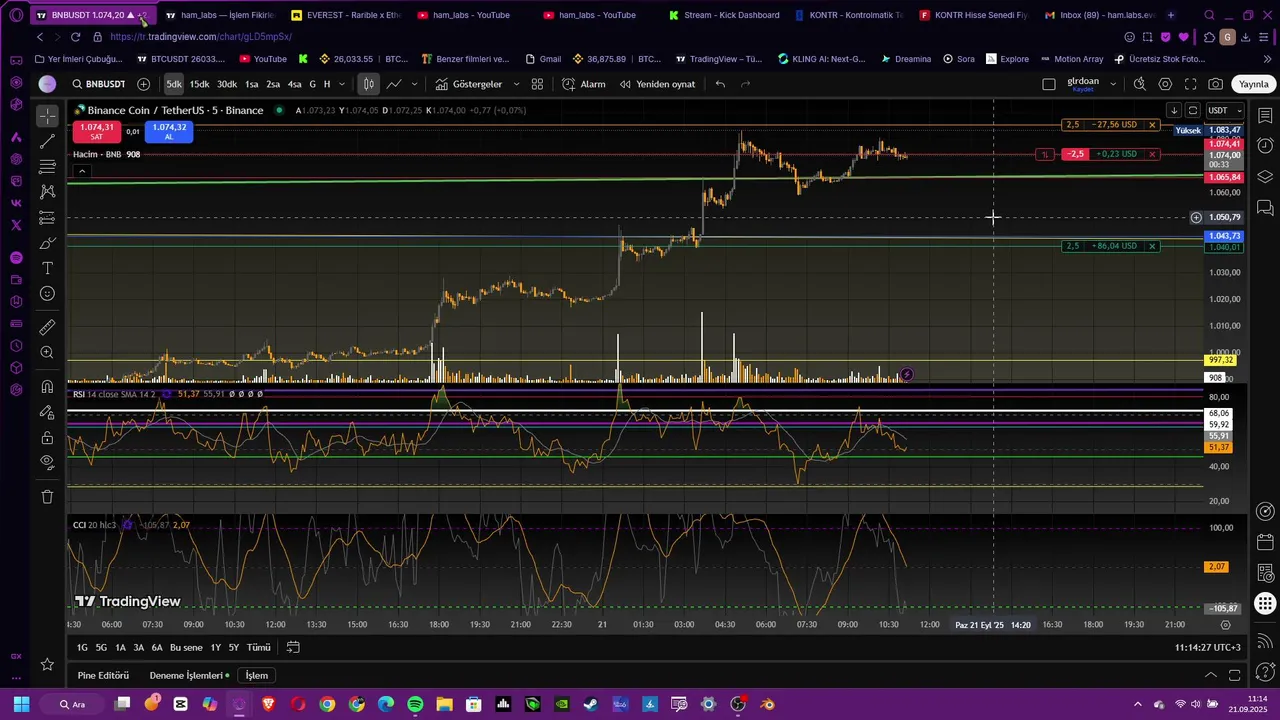Screen dimensions: 1280x720
Task: Select the ruler measure tool
Action: 47,327
